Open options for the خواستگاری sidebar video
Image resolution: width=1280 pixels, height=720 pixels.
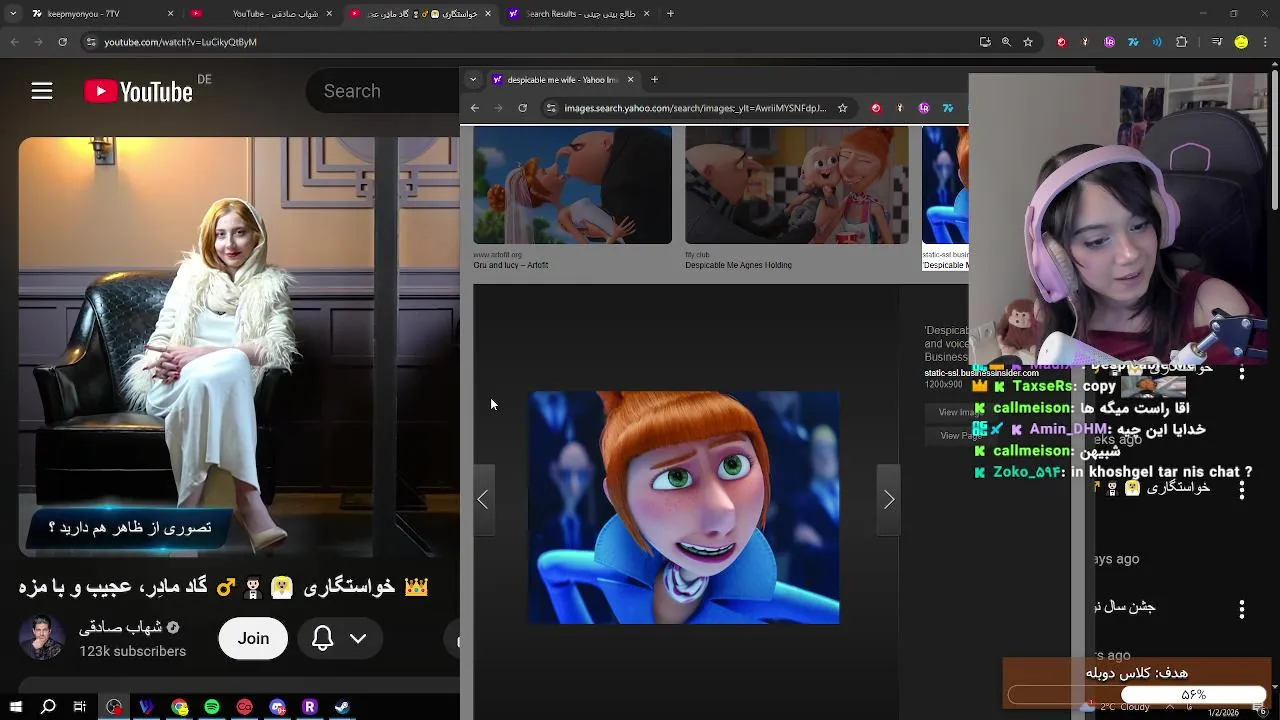coord(1242,490)
